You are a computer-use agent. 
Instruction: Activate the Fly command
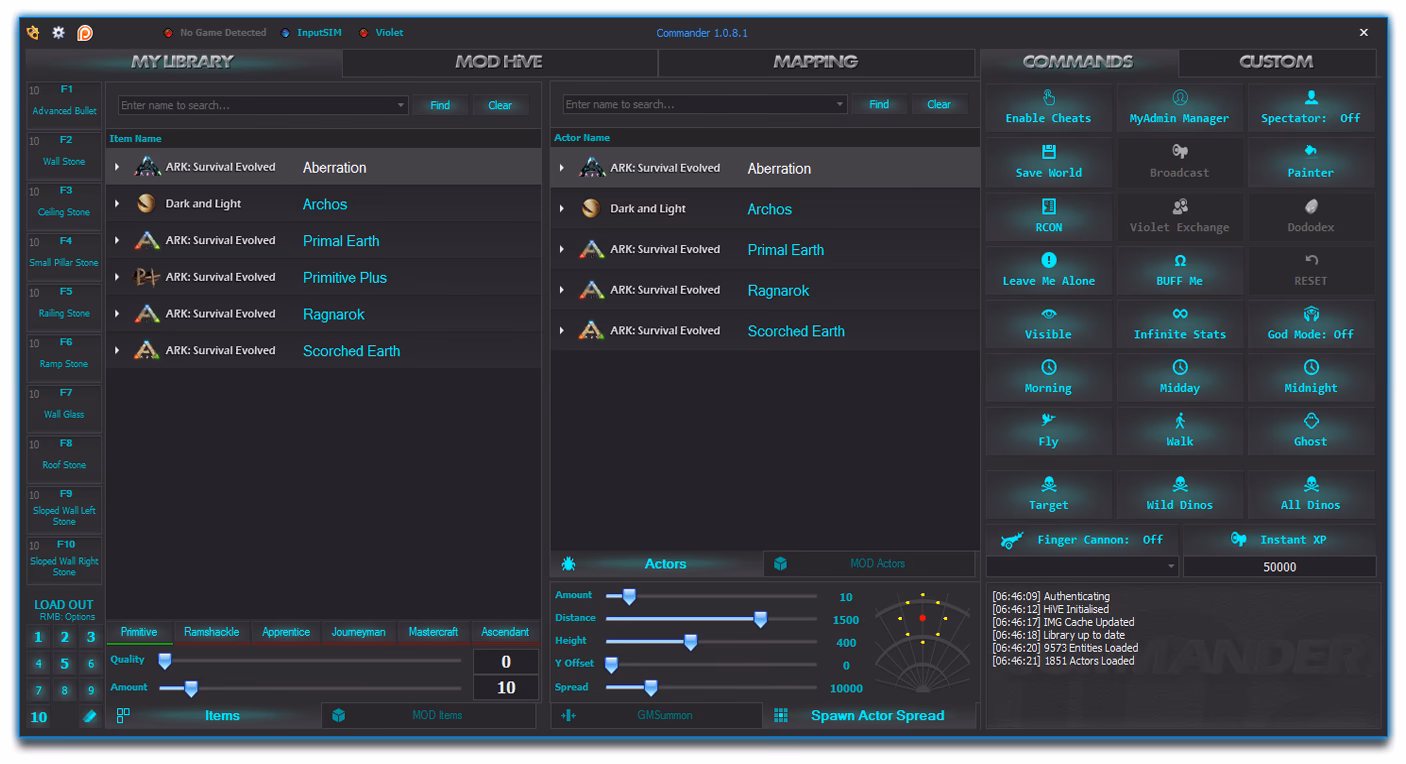click(1048, 431)
